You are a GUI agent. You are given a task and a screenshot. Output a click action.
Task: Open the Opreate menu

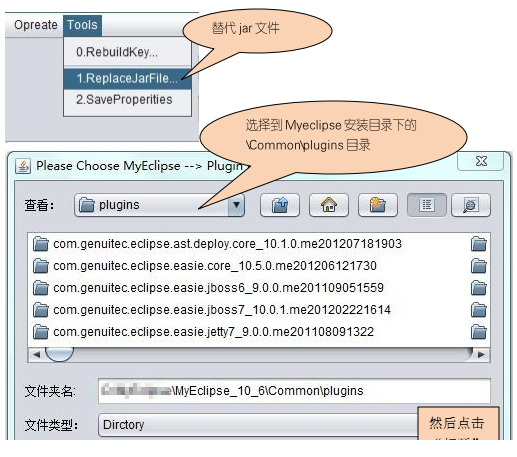pos(35,25)
